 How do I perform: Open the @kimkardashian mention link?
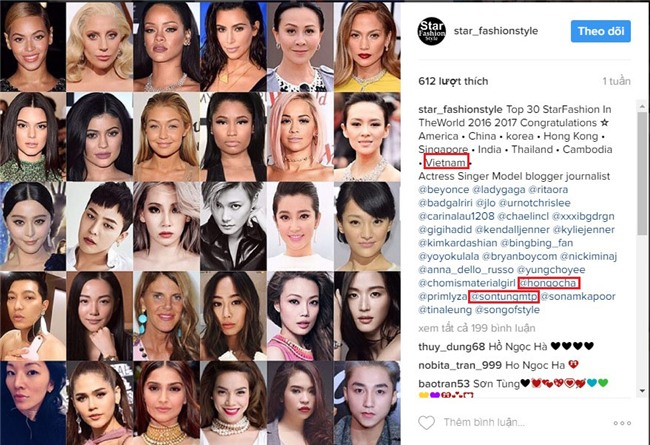(458, 243)
